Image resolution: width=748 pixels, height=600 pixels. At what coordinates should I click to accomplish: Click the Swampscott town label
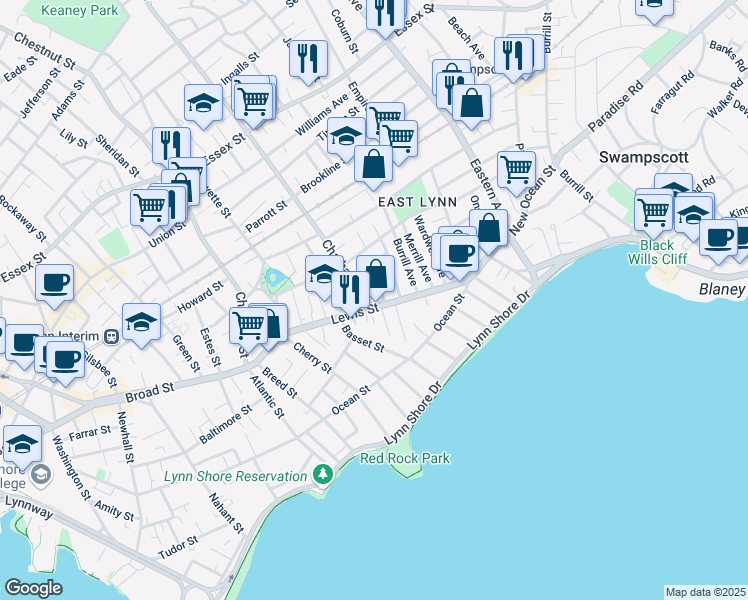tap(644, 157)
